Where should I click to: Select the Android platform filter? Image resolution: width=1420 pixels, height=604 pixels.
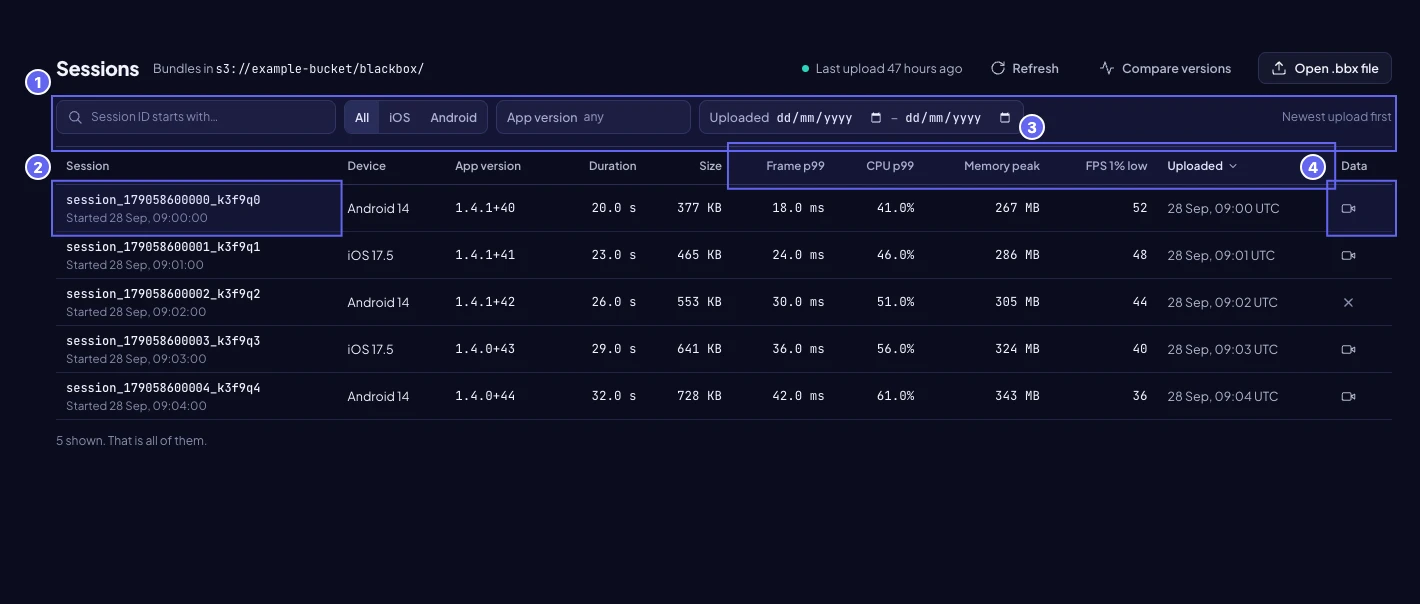tap(454, 117)
